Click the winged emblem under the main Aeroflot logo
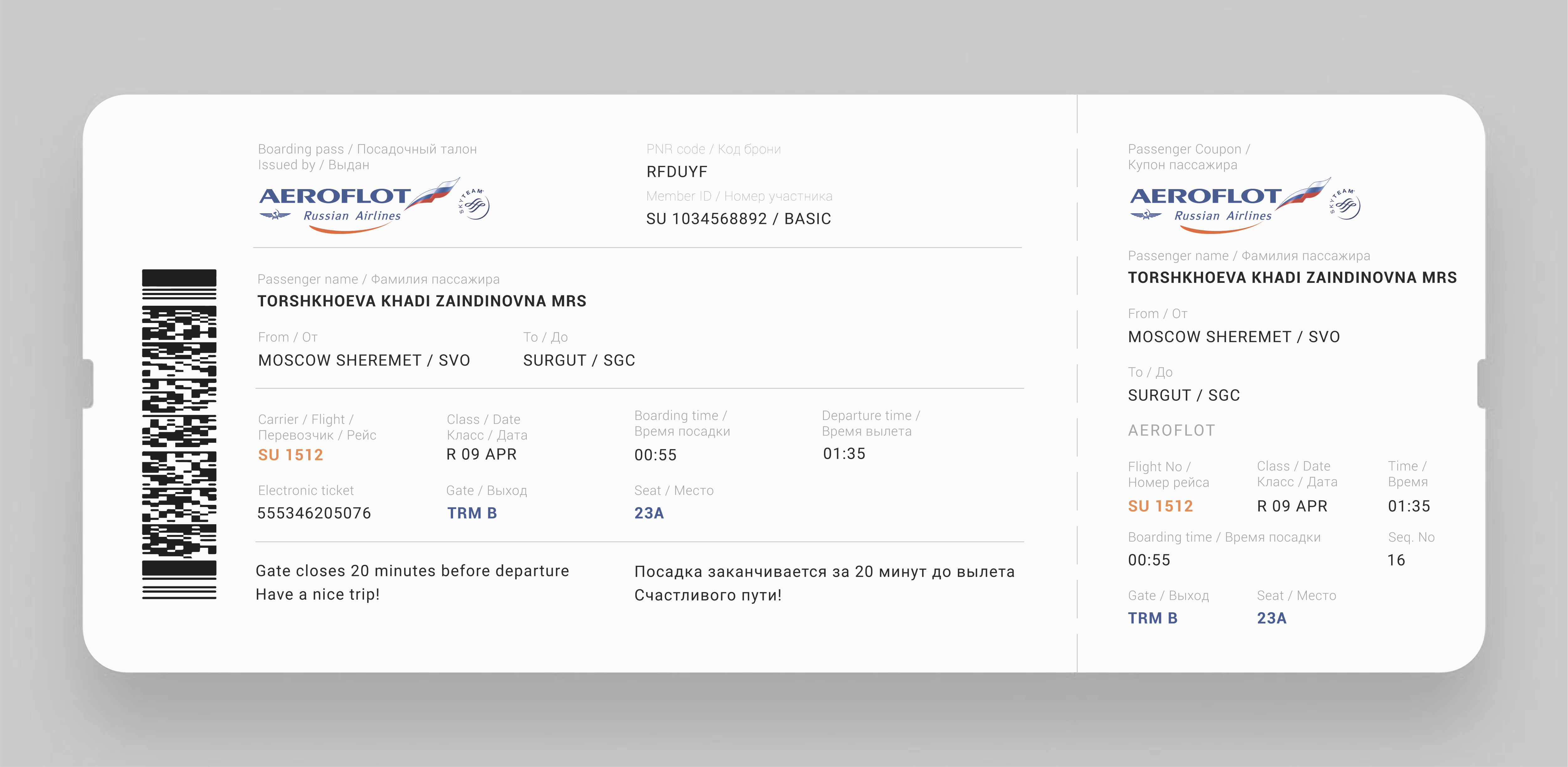The height and width of the screenshot is (767, 1568). click(275, 215)
